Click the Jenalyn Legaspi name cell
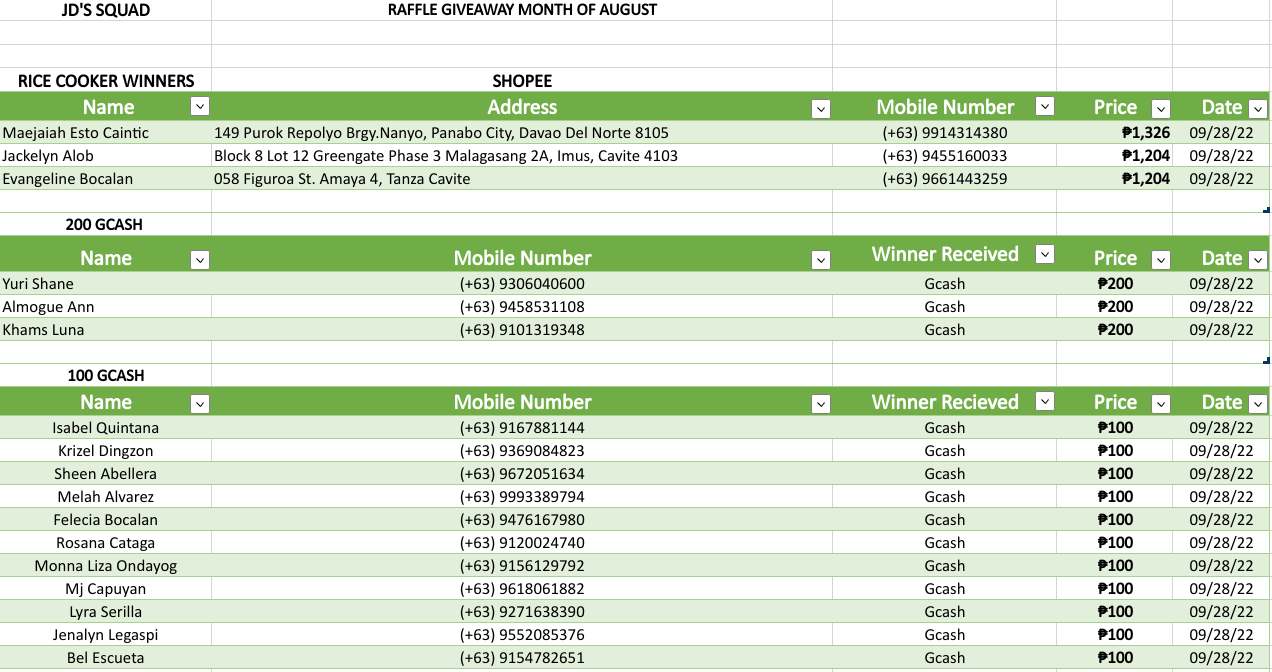The width and height of the screenshot is (1272, 672). [x=106, y=635]
